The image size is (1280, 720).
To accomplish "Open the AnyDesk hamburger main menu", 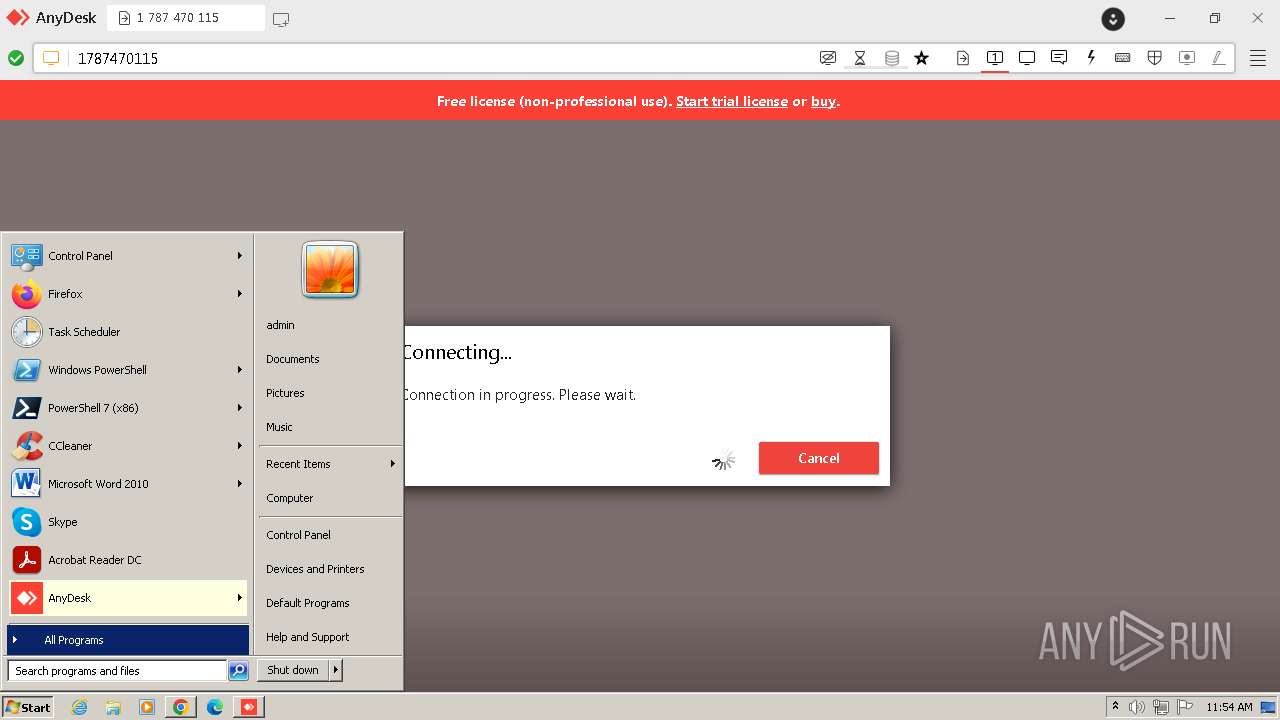I will pos(1258,58).
